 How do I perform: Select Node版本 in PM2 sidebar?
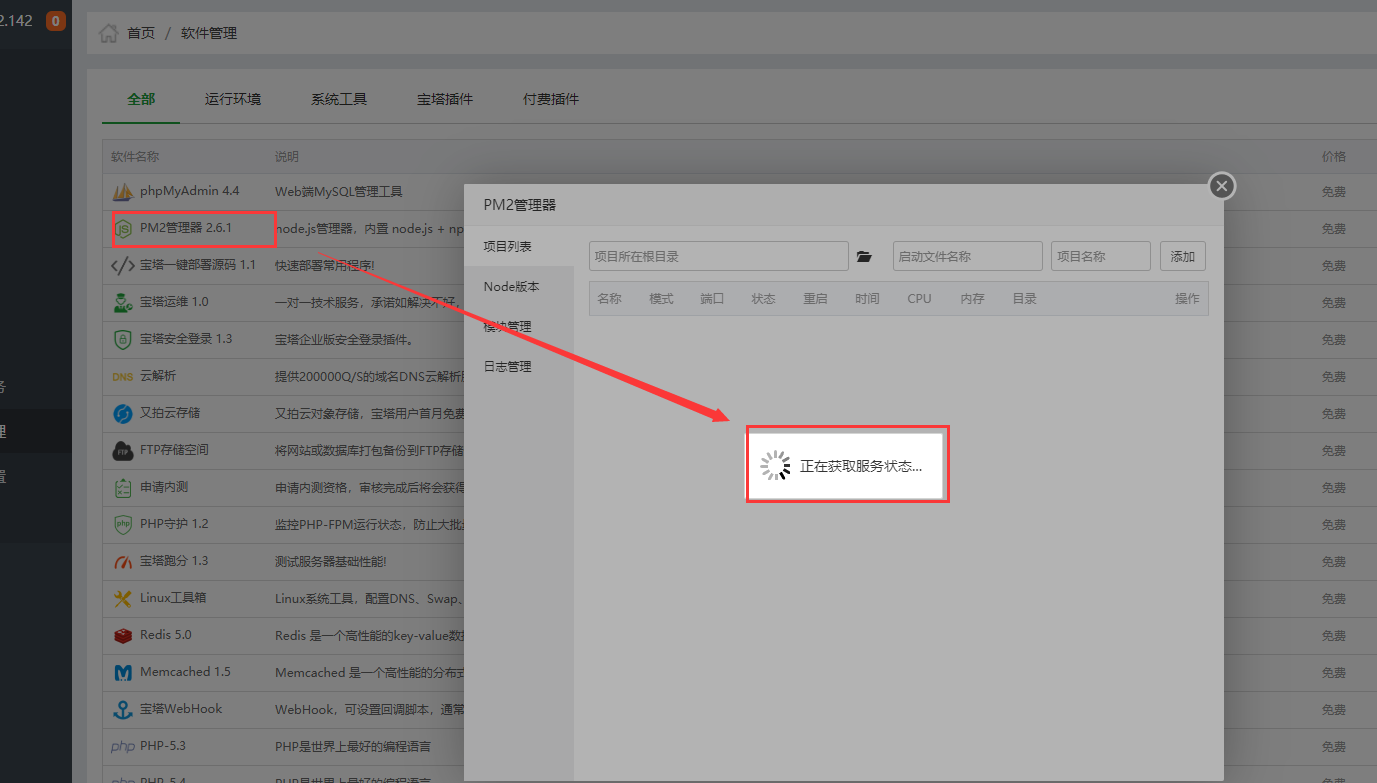coord(511,287)
